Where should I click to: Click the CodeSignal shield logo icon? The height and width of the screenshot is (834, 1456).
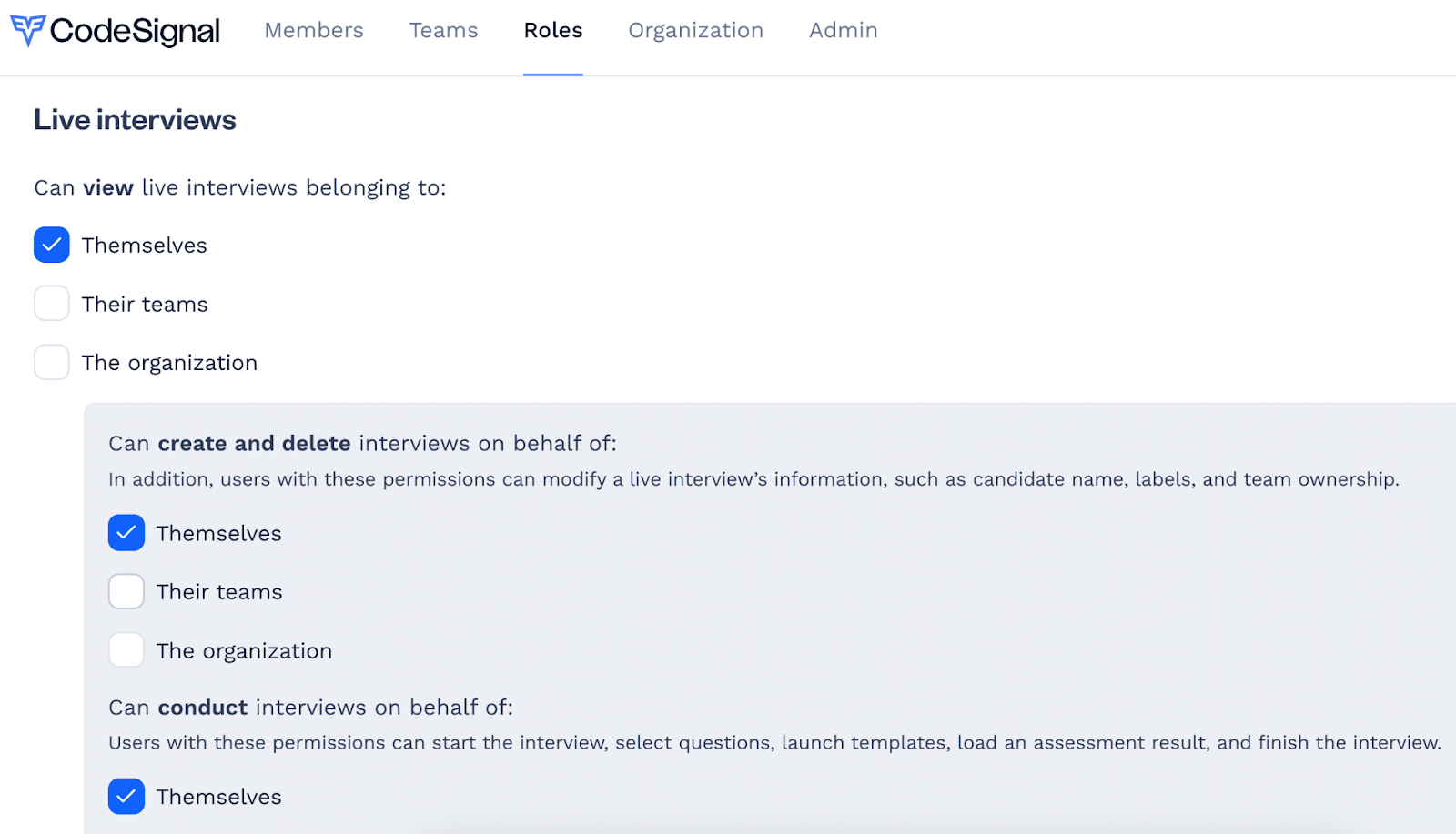tap(27, 30)
